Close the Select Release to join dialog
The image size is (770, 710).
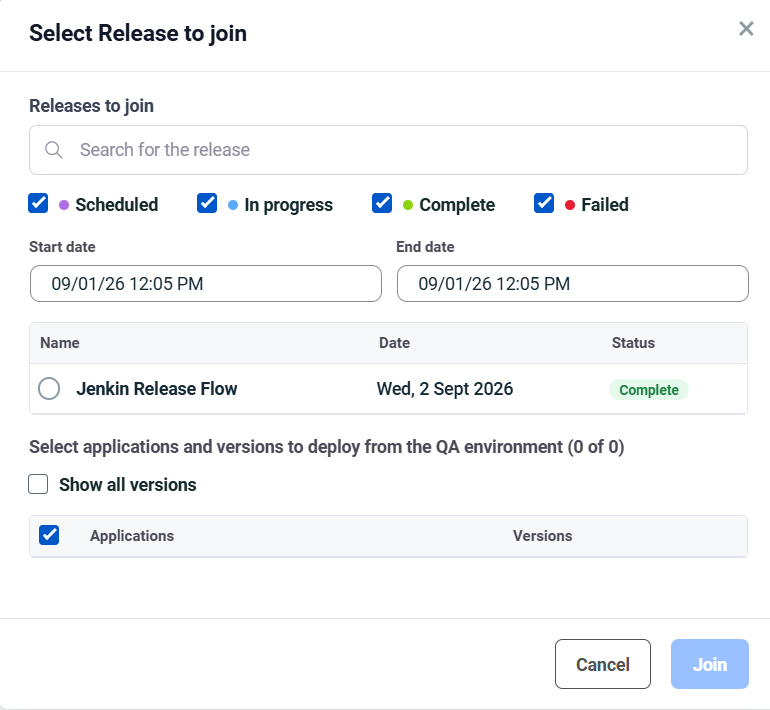[746, 29]
